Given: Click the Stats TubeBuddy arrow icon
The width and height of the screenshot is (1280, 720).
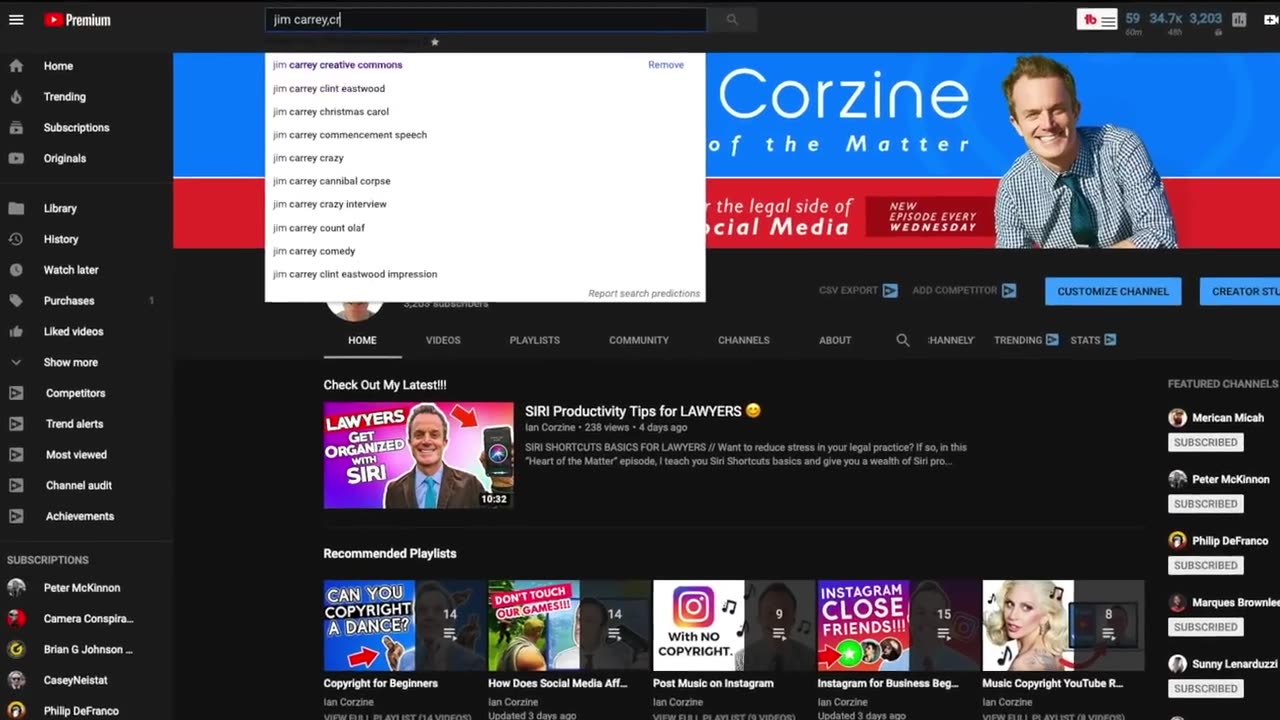Looking at the screenshot, I should pyautogui.click(x=1110, y=340).
